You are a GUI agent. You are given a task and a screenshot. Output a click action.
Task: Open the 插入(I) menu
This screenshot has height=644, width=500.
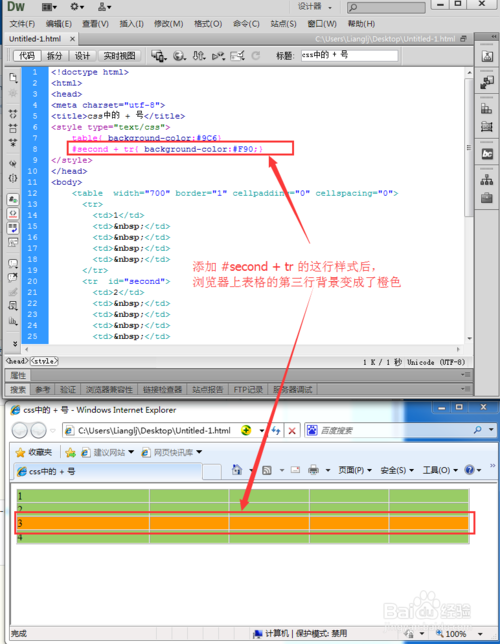coord(131,24)
